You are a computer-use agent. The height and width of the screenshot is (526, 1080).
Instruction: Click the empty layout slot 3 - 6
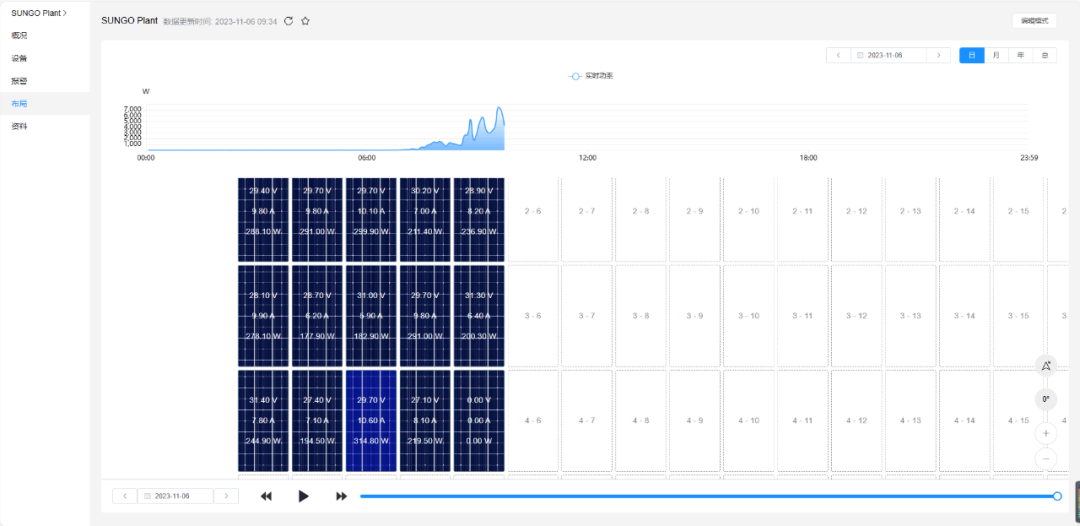[x=532, y=315]
